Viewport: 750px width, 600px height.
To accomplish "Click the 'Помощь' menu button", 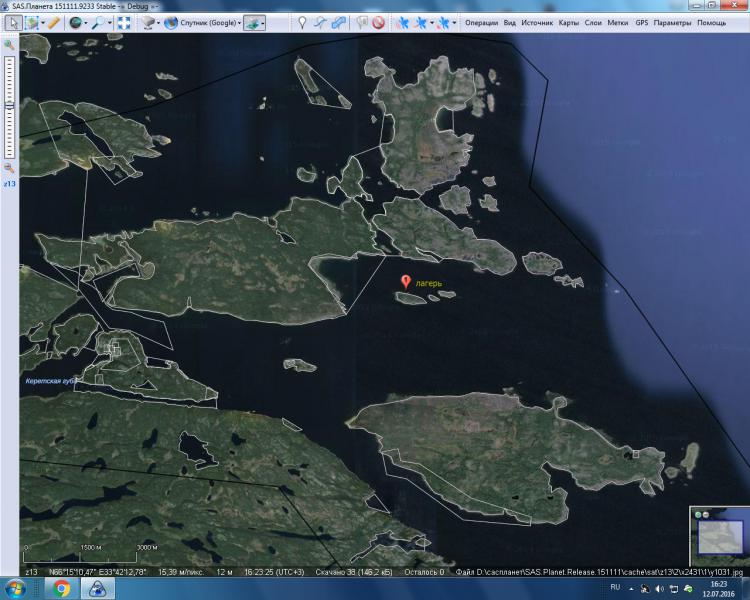I will pos(712,22).
